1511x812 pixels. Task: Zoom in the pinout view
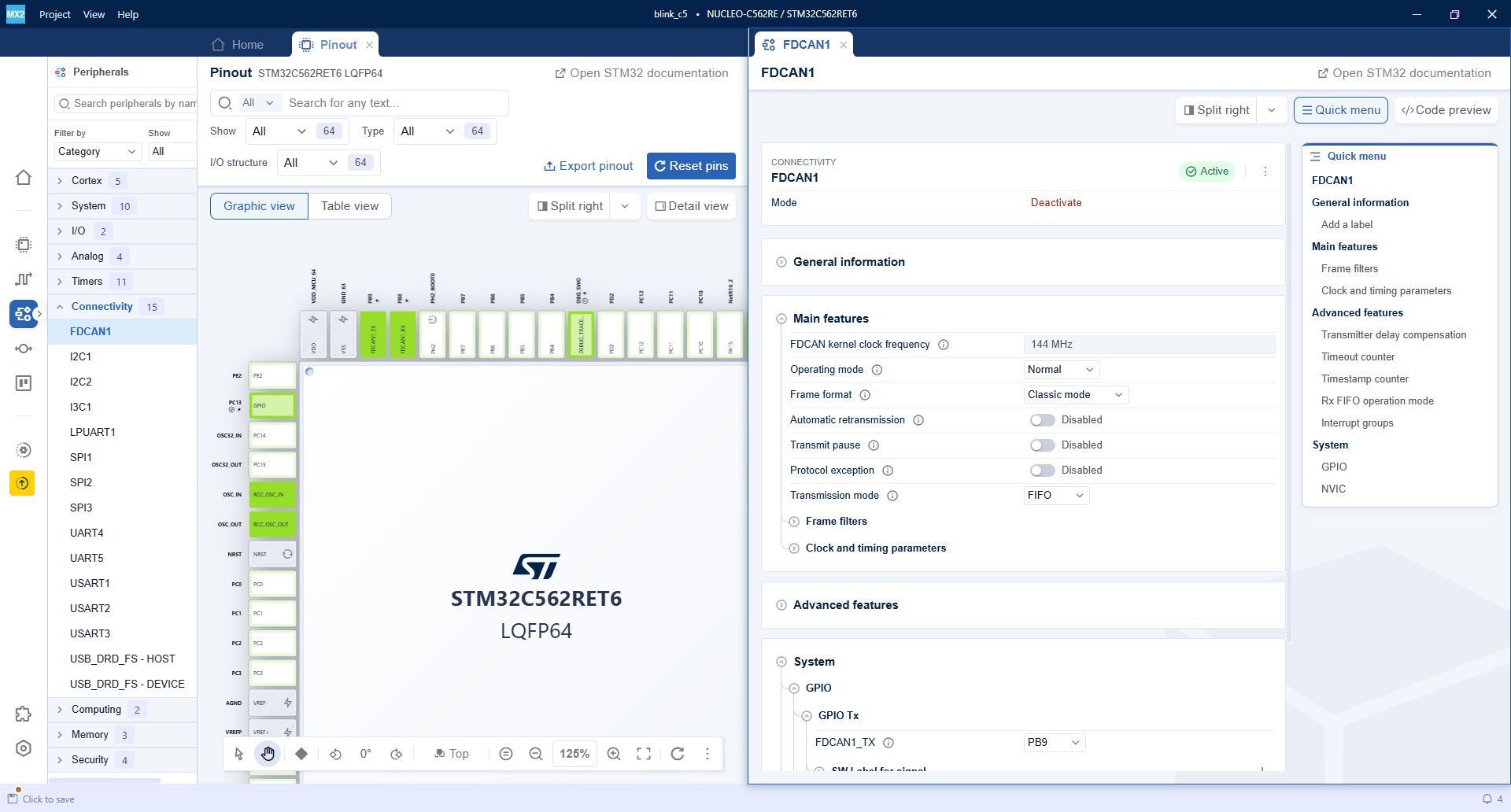614,754
